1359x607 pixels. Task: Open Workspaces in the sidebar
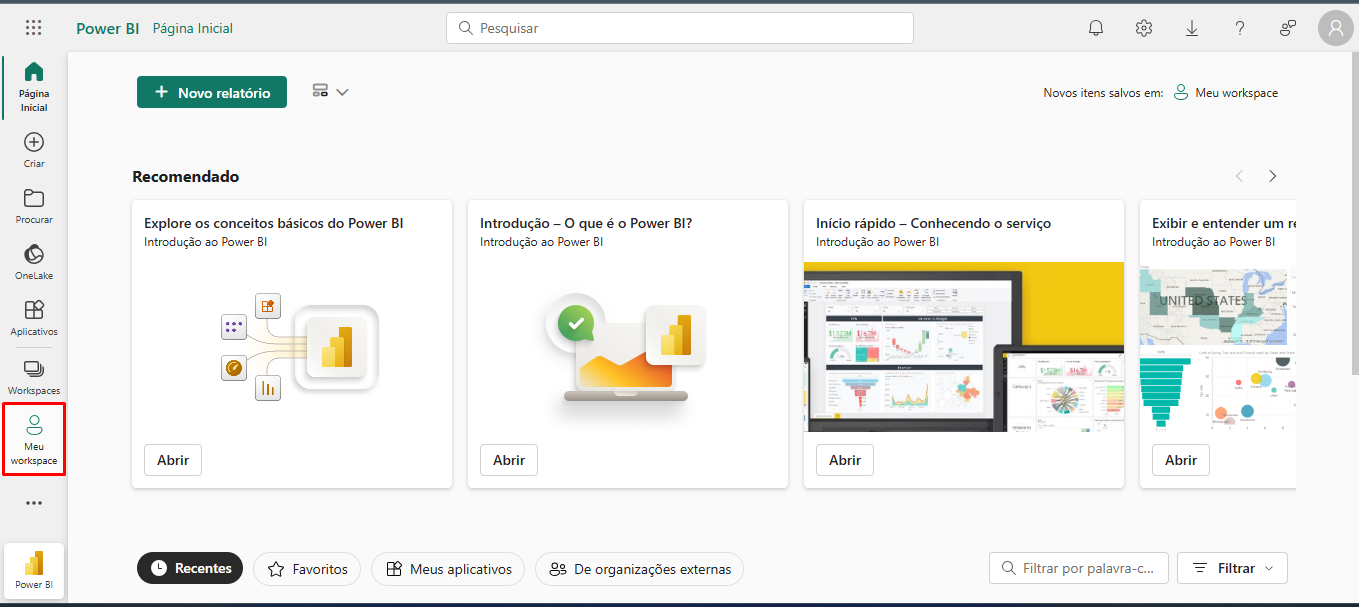[x=34, y=377]
